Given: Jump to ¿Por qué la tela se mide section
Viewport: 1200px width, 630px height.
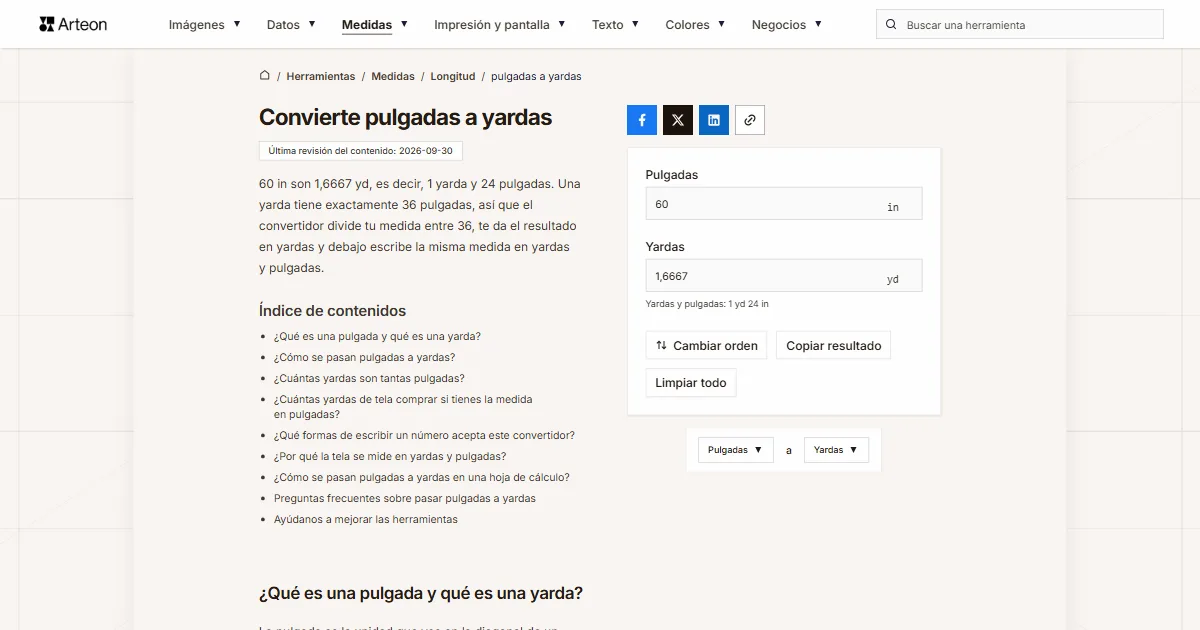Looking at the screenshot, I should coord(390,457).
